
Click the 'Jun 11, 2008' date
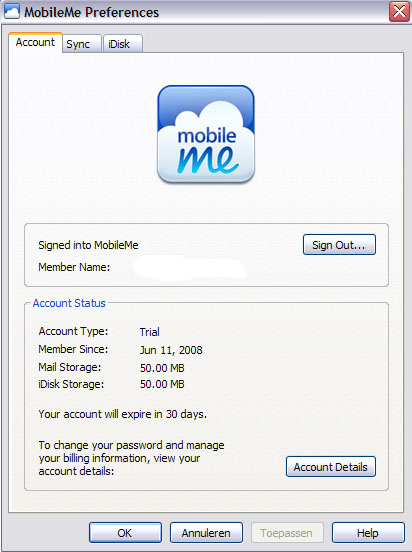pos(171,350)
